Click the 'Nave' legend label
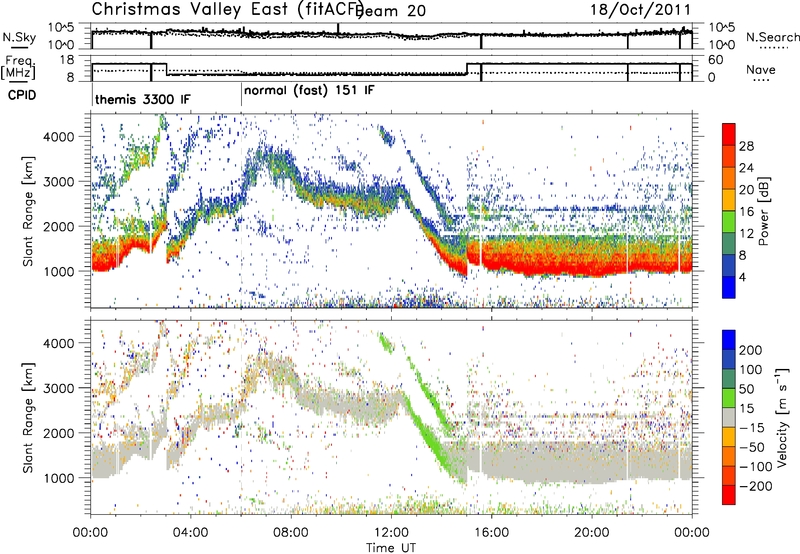Image resolution: width=800 pixels, height=554 pixels. click(761, 70)
